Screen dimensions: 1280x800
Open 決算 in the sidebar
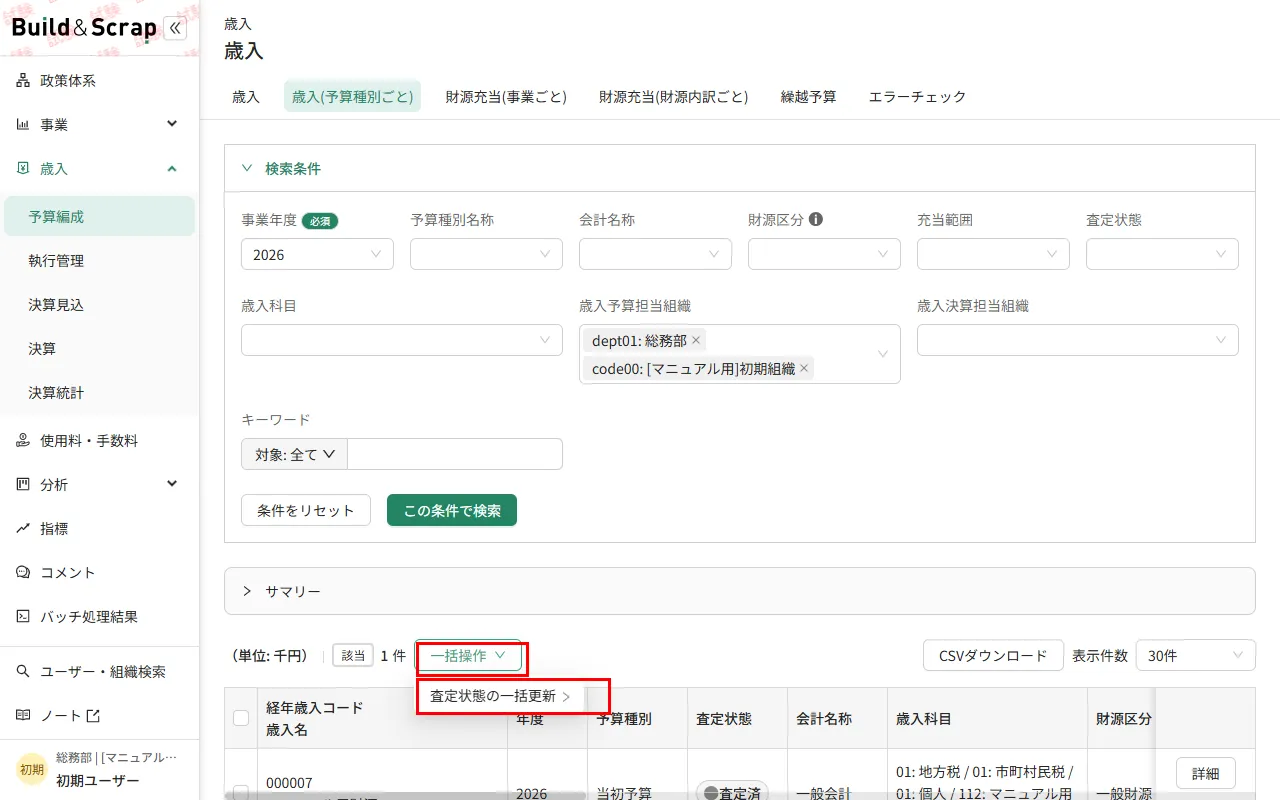click(x=99, y=349)
